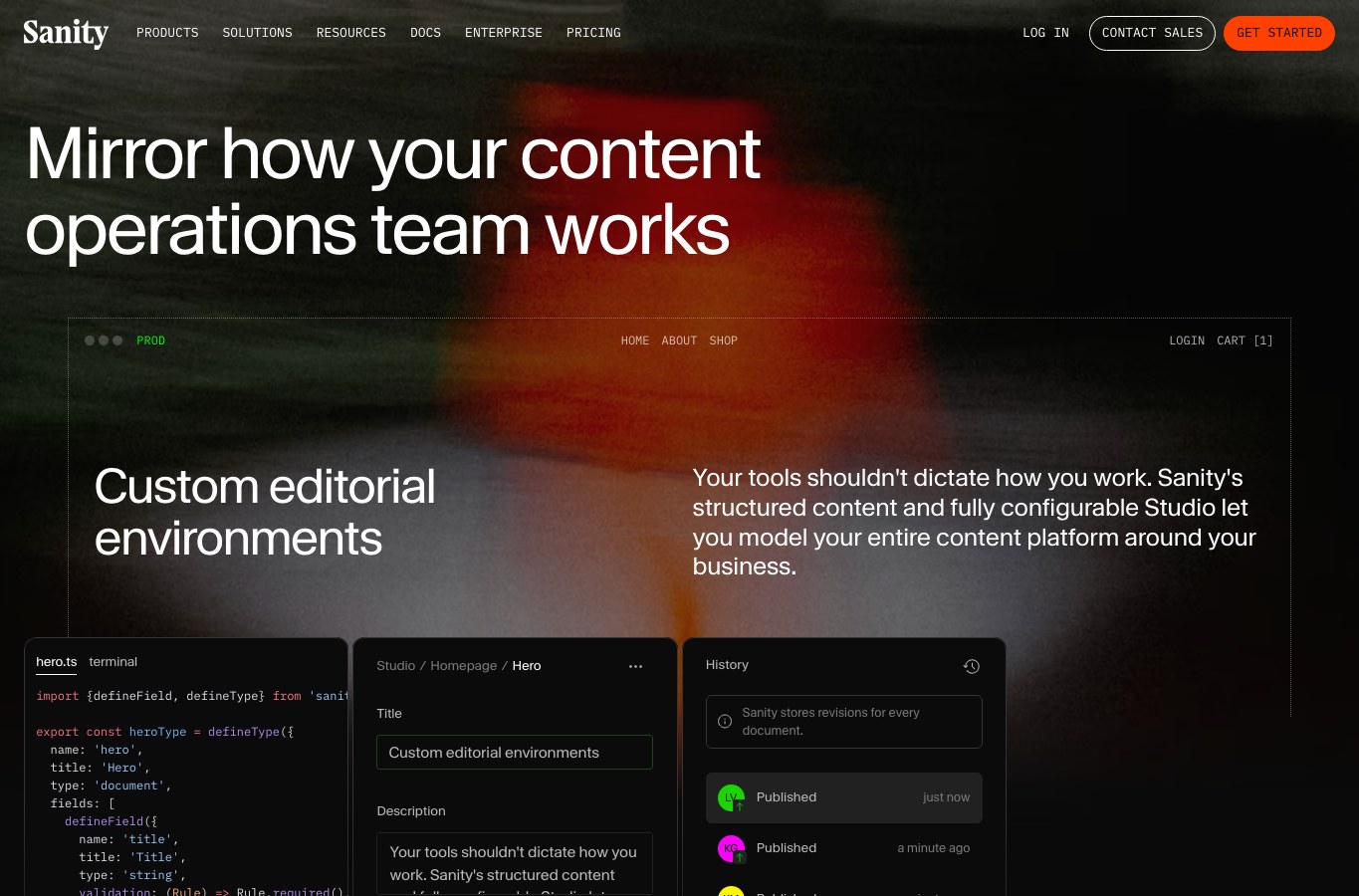Image resolution: width=1359 pixels, height=896 pixels.
Task: Open the RESOURCES menu
Action: (351, 33)
